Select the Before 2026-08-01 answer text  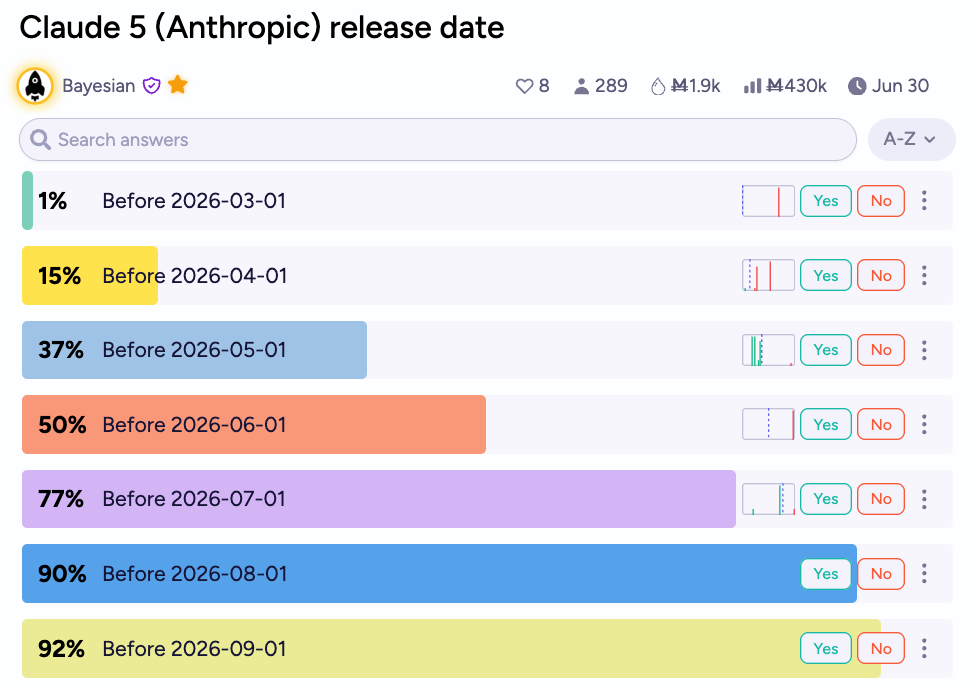coord(195,574)
